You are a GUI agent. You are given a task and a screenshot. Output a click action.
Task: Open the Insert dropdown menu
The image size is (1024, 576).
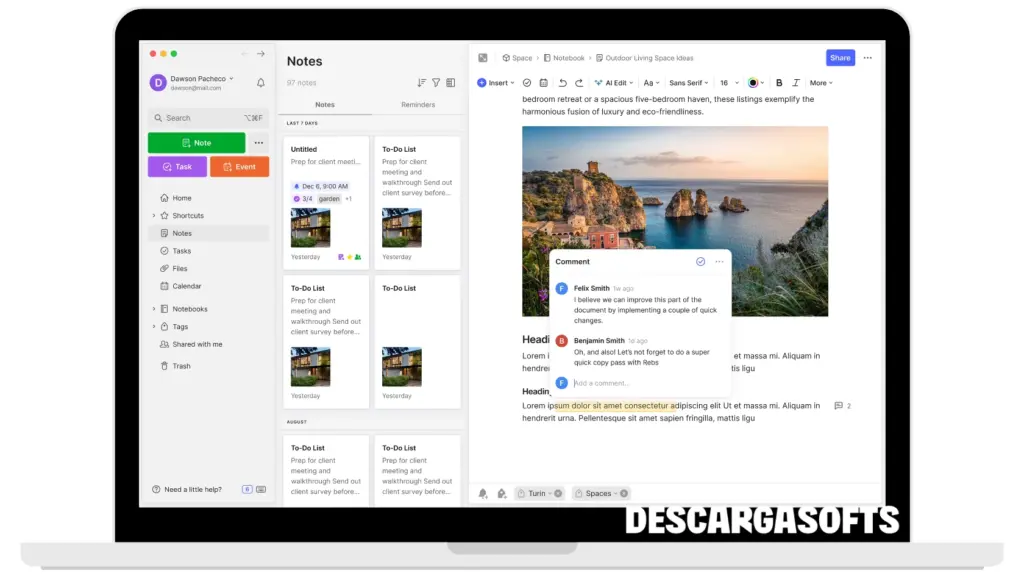pos(495,83)
